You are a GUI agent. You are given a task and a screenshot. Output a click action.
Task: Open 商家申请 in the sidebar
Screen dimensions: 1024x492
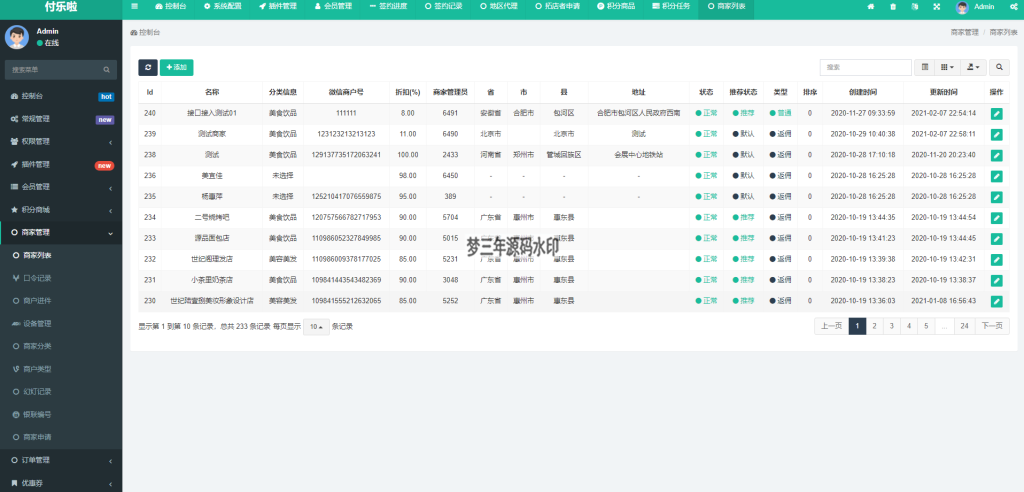[61, 437]
